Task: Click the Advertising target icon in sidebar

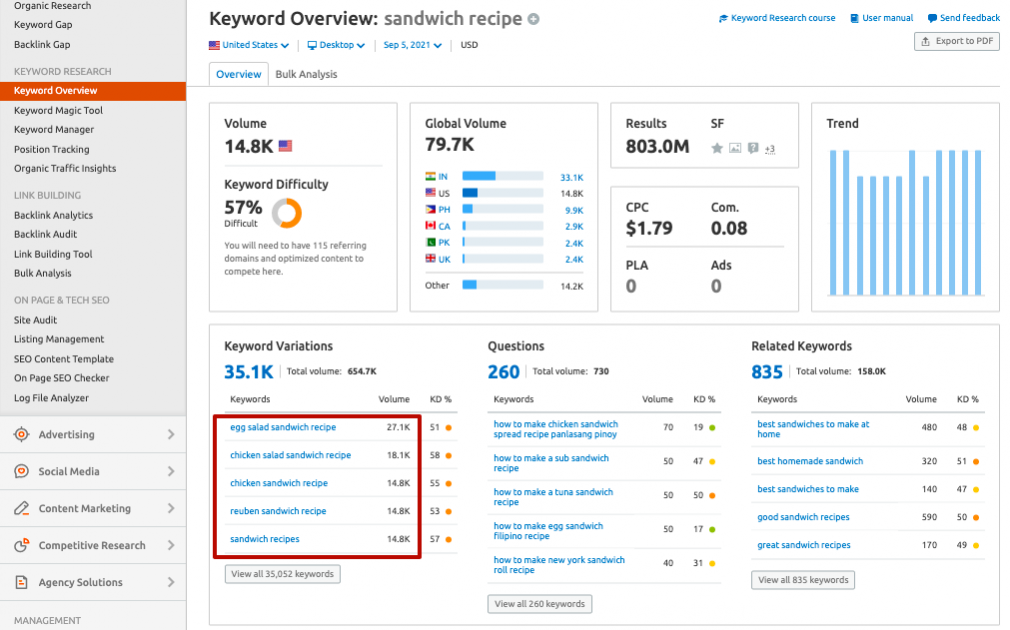Action: click(21, 434)
